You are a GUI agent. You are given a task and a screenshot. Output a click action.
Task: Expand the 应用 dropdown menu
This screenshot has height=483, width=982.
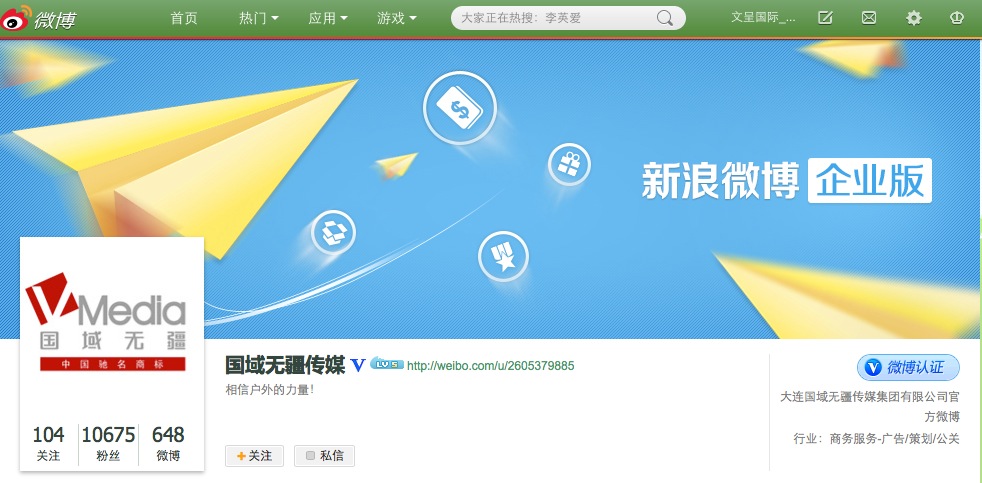click(x=328, y=18)
